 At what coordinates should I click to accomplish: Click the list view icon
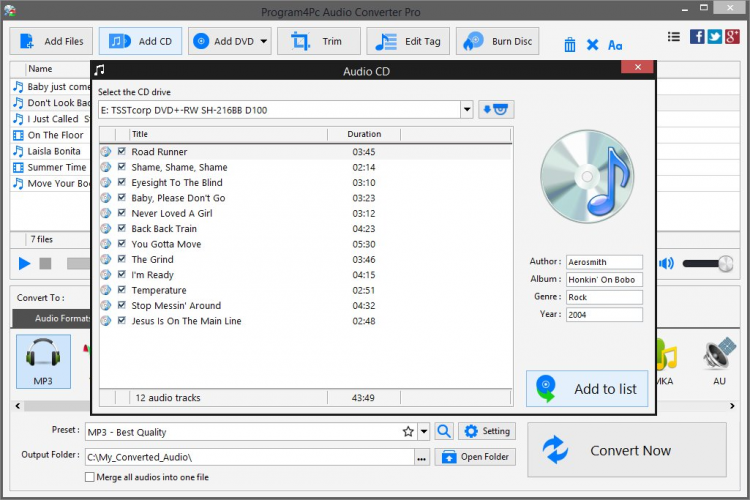pos(673,37)
